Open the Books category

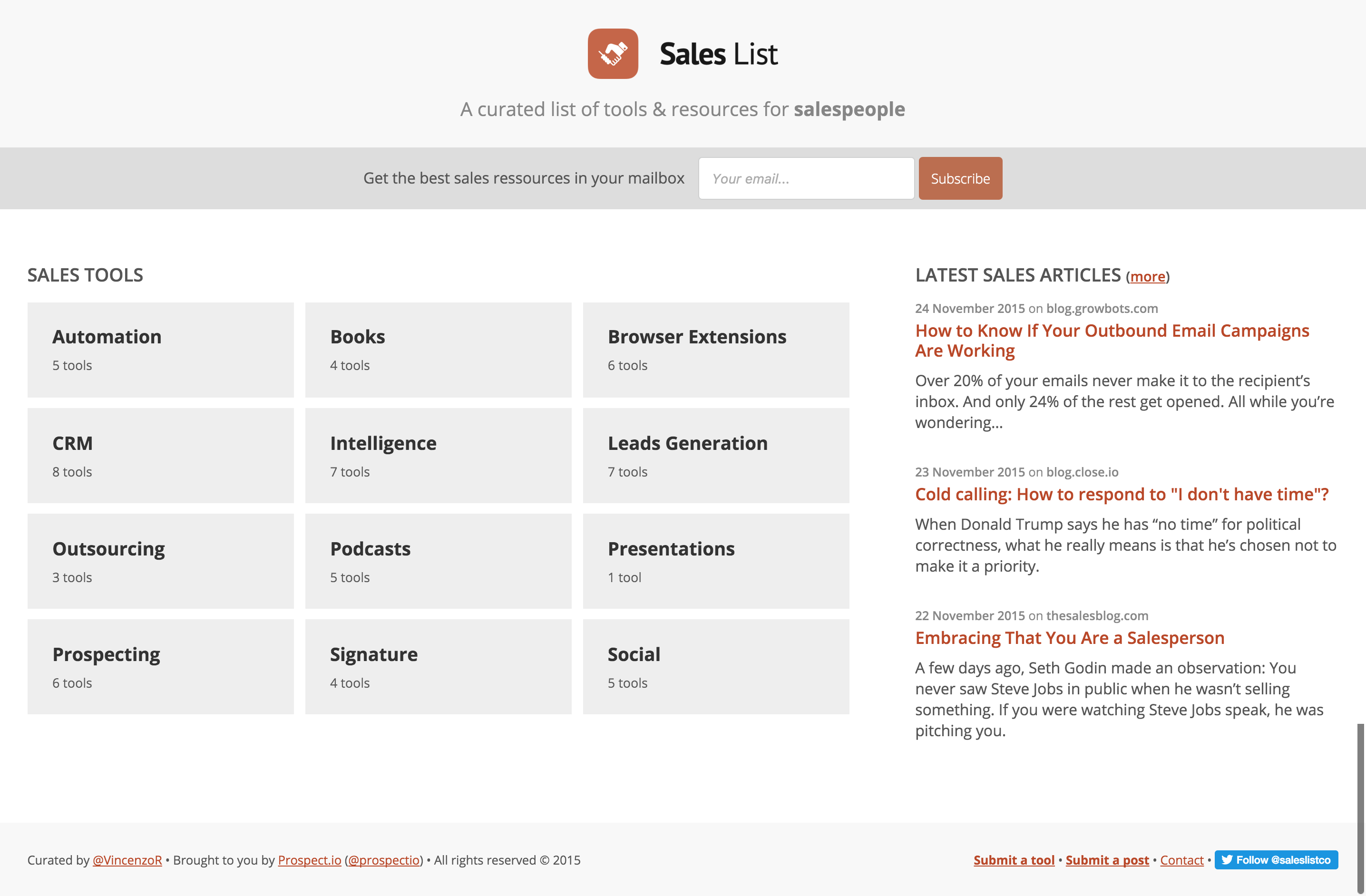438,349
